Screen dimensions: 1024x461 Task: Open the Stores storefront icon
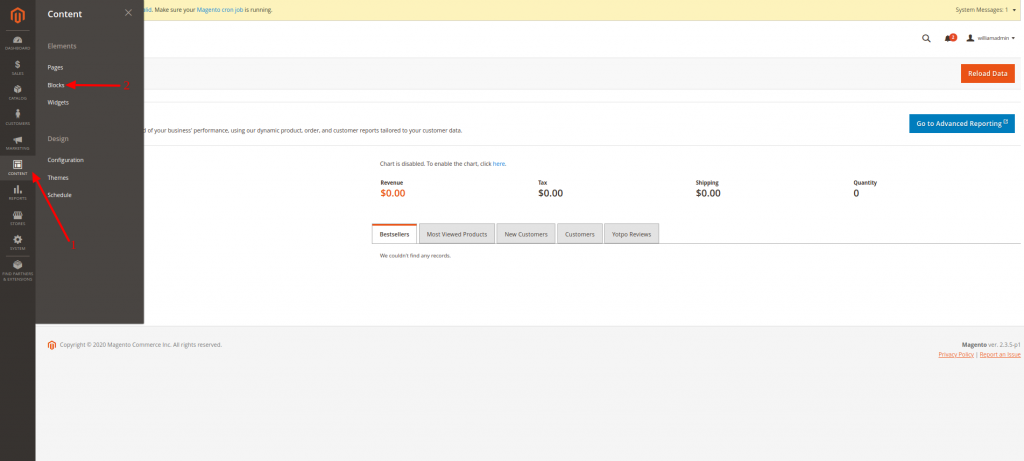(17, 216)
